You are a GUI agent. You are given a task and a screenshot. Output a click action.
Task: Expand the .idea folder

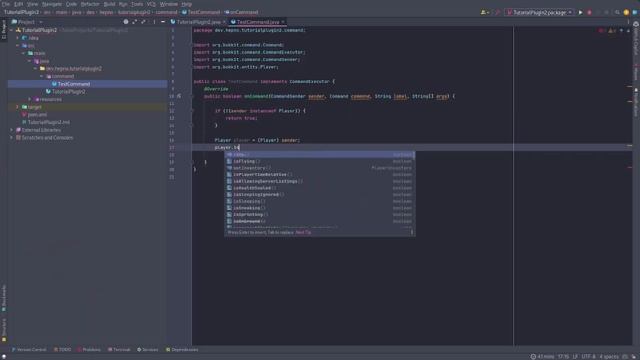coord(18,38)
